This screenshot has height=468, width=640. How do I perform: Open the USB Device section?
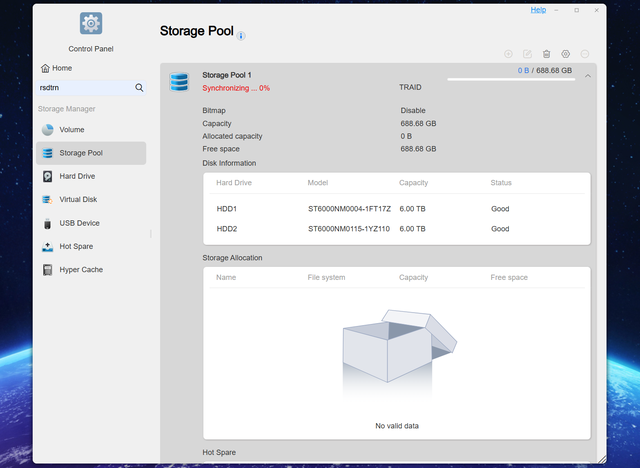tap(91, 223)
